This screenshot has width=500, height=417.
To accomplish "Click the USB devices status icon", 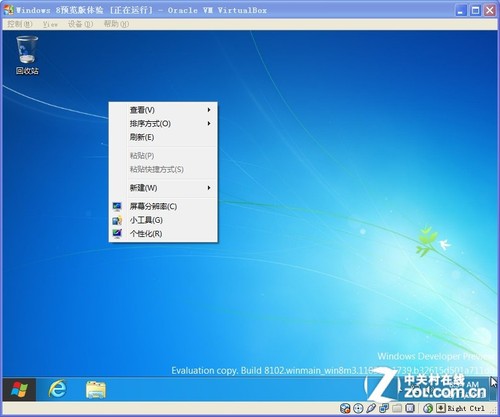I will (371, 408).
